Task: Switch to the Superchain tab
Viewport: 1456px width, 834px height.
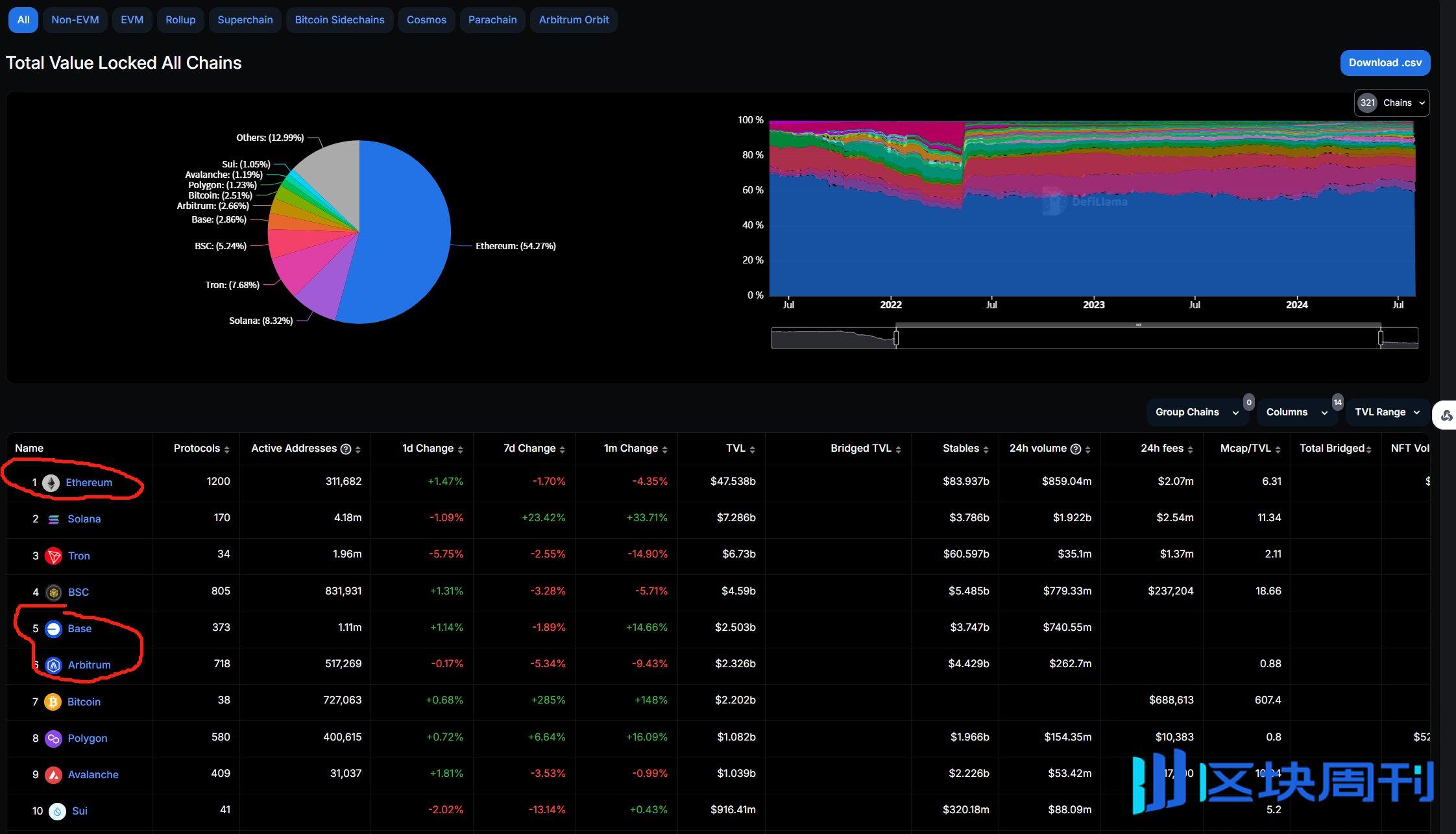Action: (245, 20)
